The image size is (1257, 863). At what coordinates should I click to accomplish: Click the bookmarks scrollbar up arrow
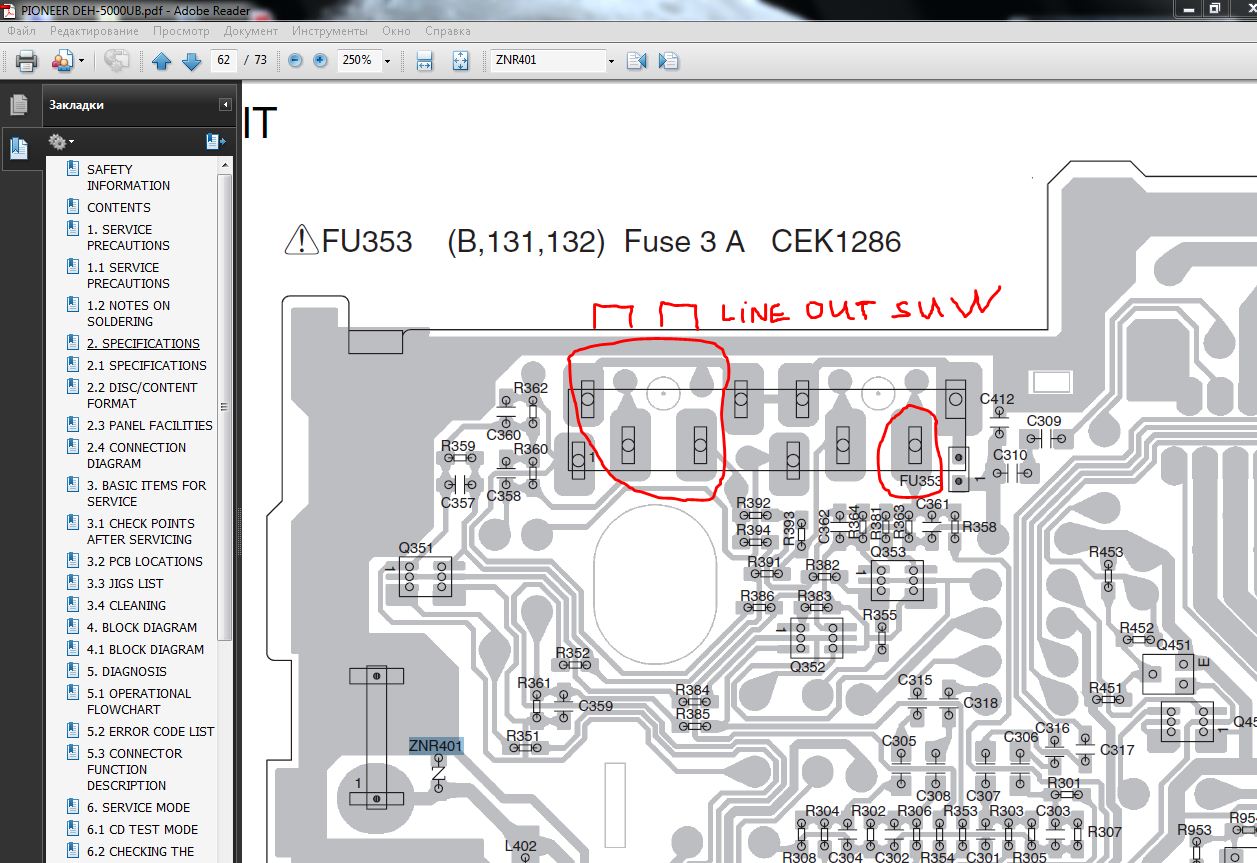(225, 165)
